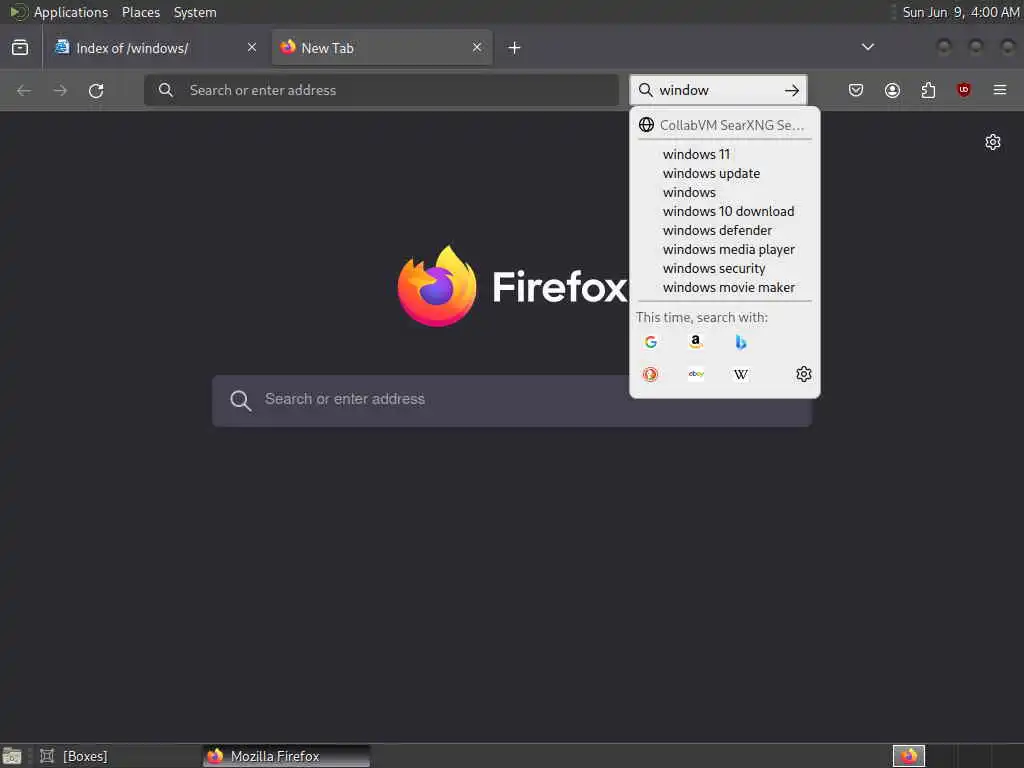The height and width of the screenshot is (768, 1024).
Task: Open the Firefox account icon
Action: click(x=892, y=90)
